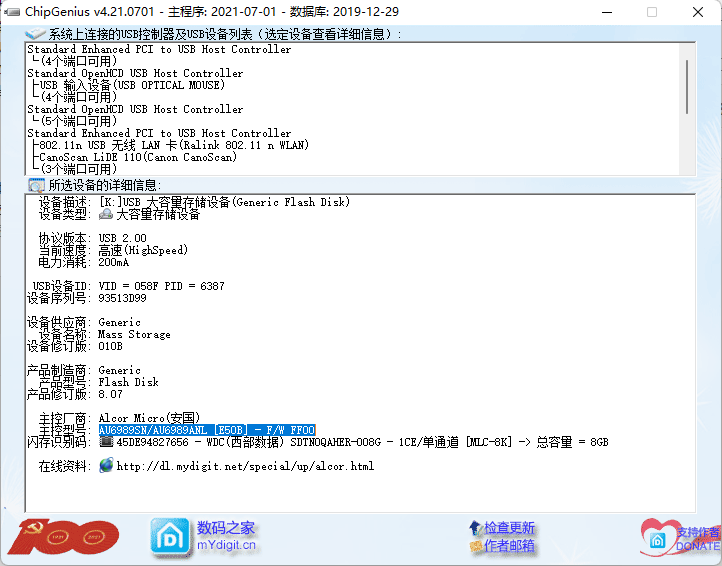Minimize the ChipGenius window
722x566 pixels.
607,12
